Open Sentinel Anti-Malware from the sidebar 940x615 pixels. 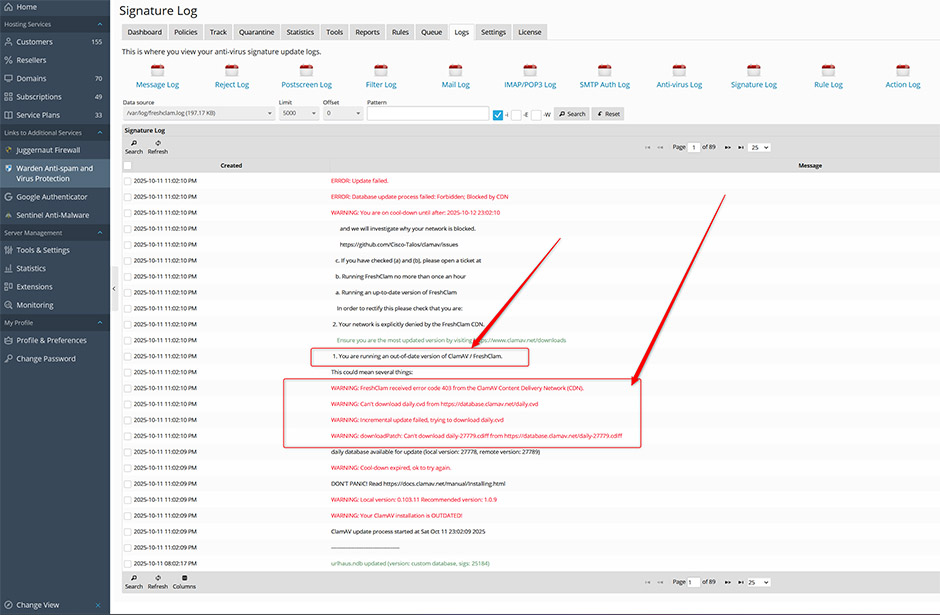(52, 215)
